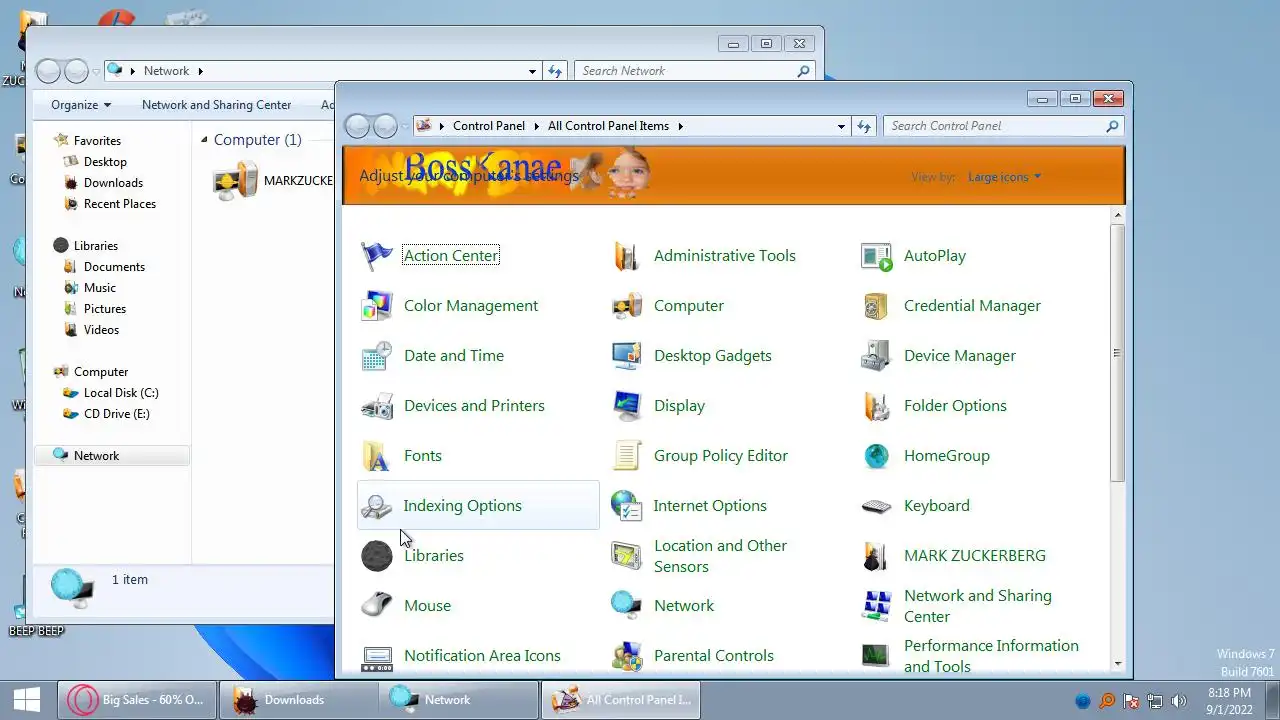Screen dimensions: 1280x720
Task: Switch to Big Sales browser taskbar item
Action: click(x=136, y=700)
